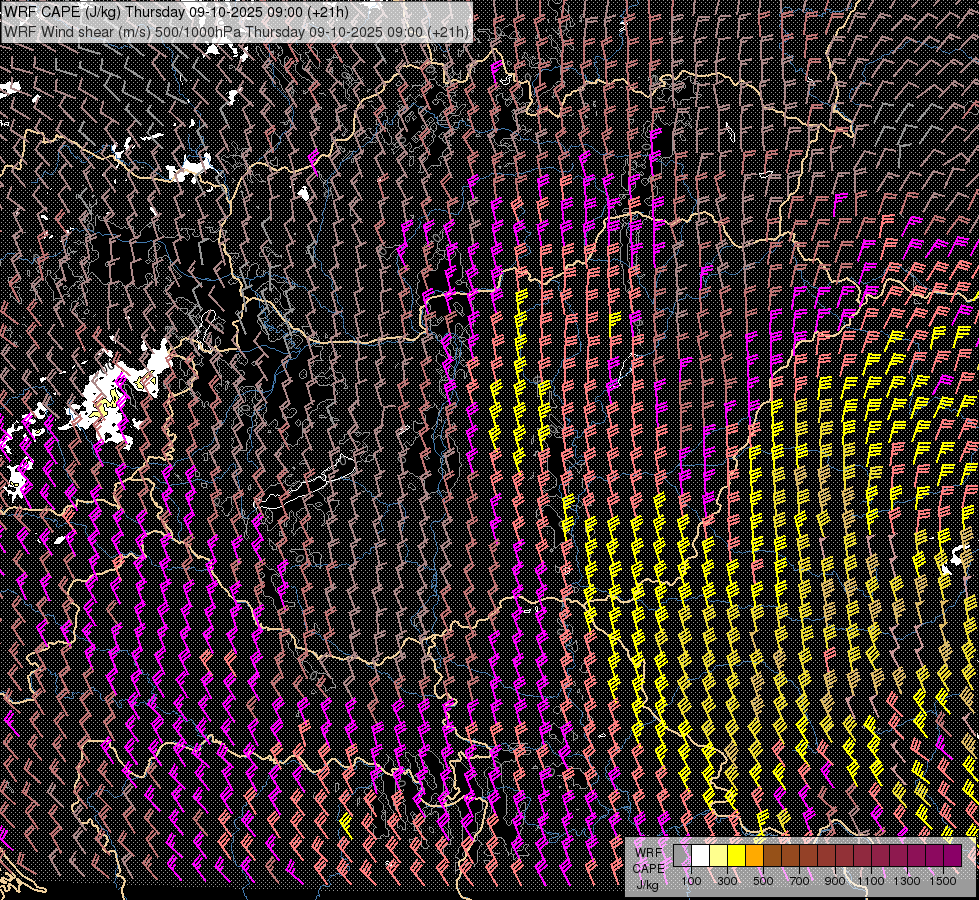This screenshot has width=979, height=900.
Task: Click the bright yellow CAPE legend swatch
Action: point(736,856)
